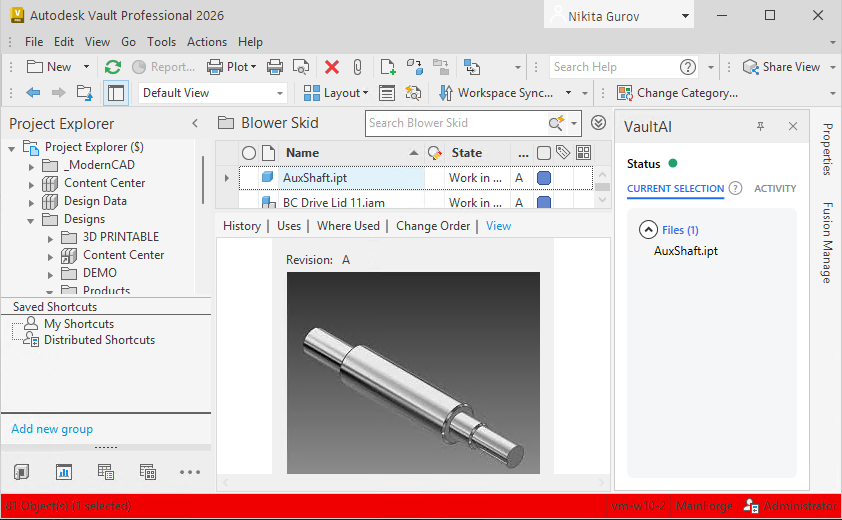Click the tag column header icon

pyautogui.click(x=563, y=153)
